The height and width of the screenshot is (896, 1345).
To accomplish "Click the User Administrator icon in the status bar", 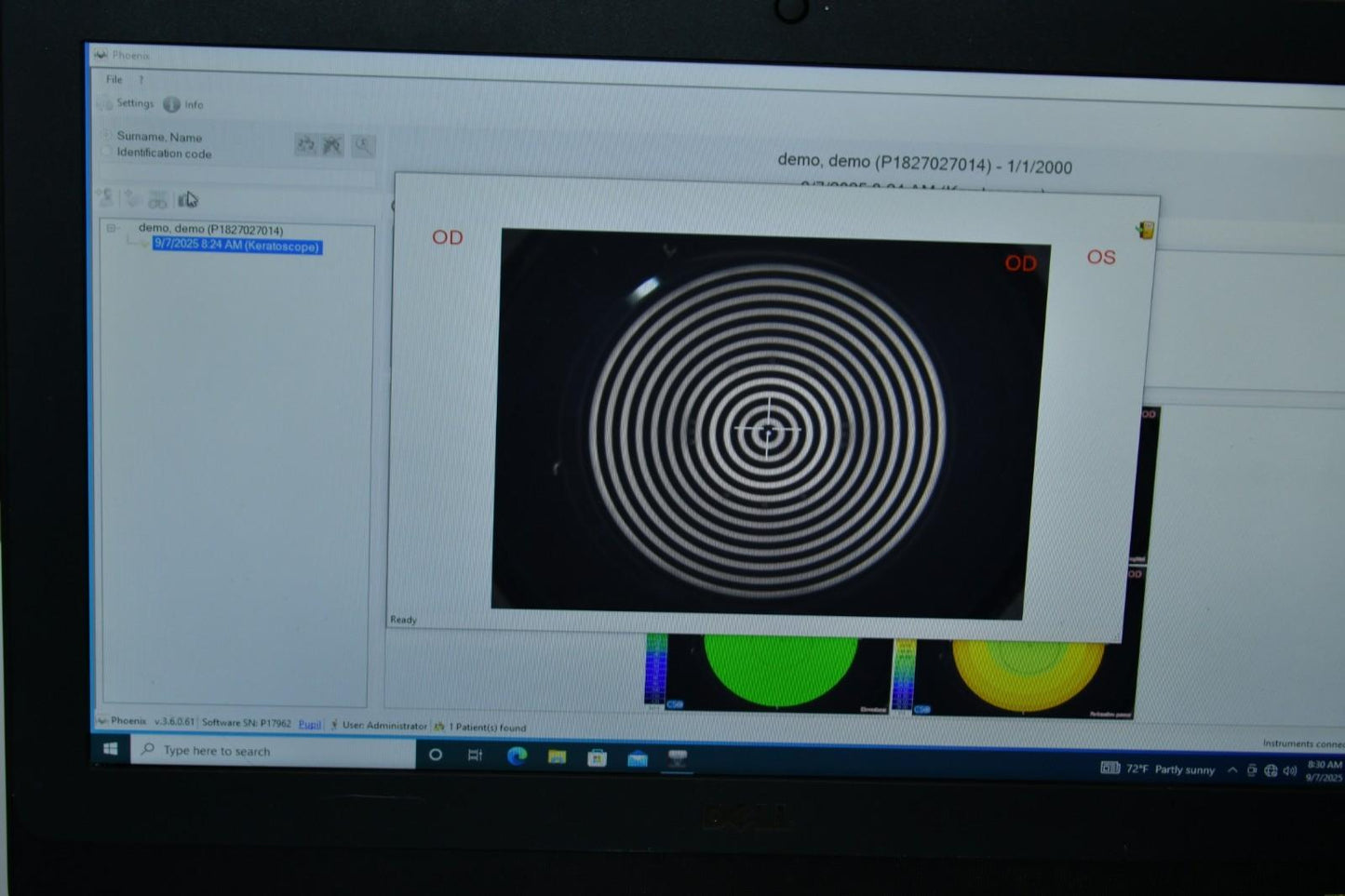I will pos(332,725).
